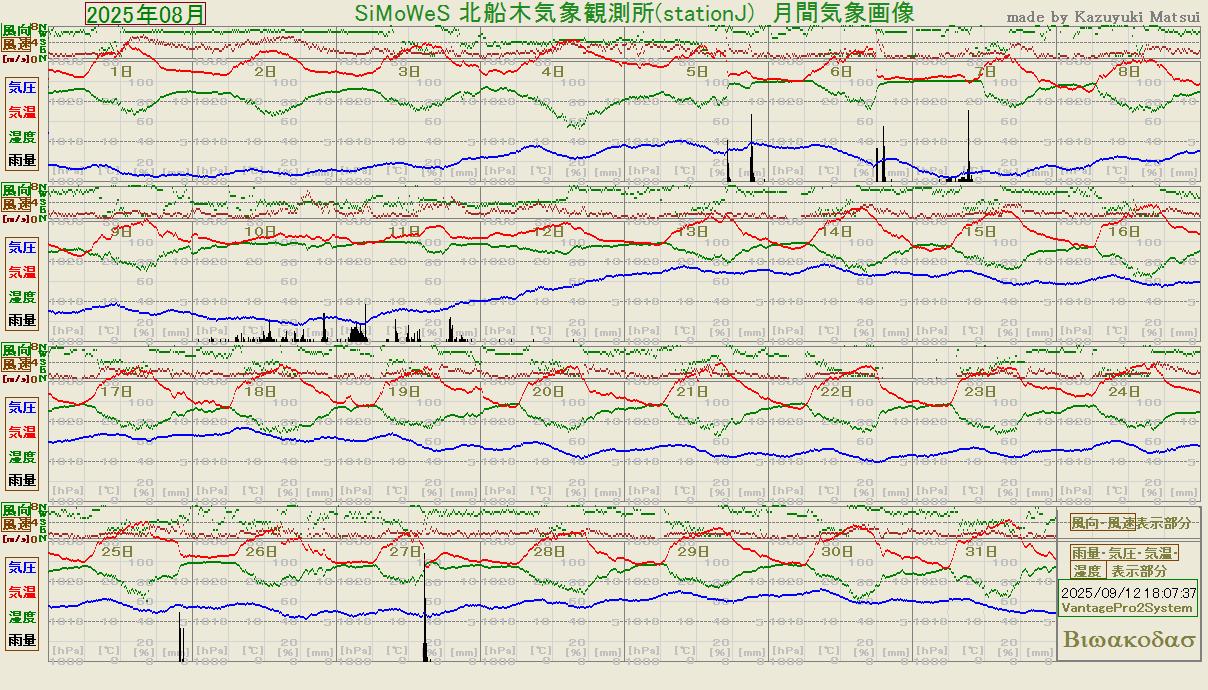Click the SiMoWeS 北船木気象観測所 title text

634,13
